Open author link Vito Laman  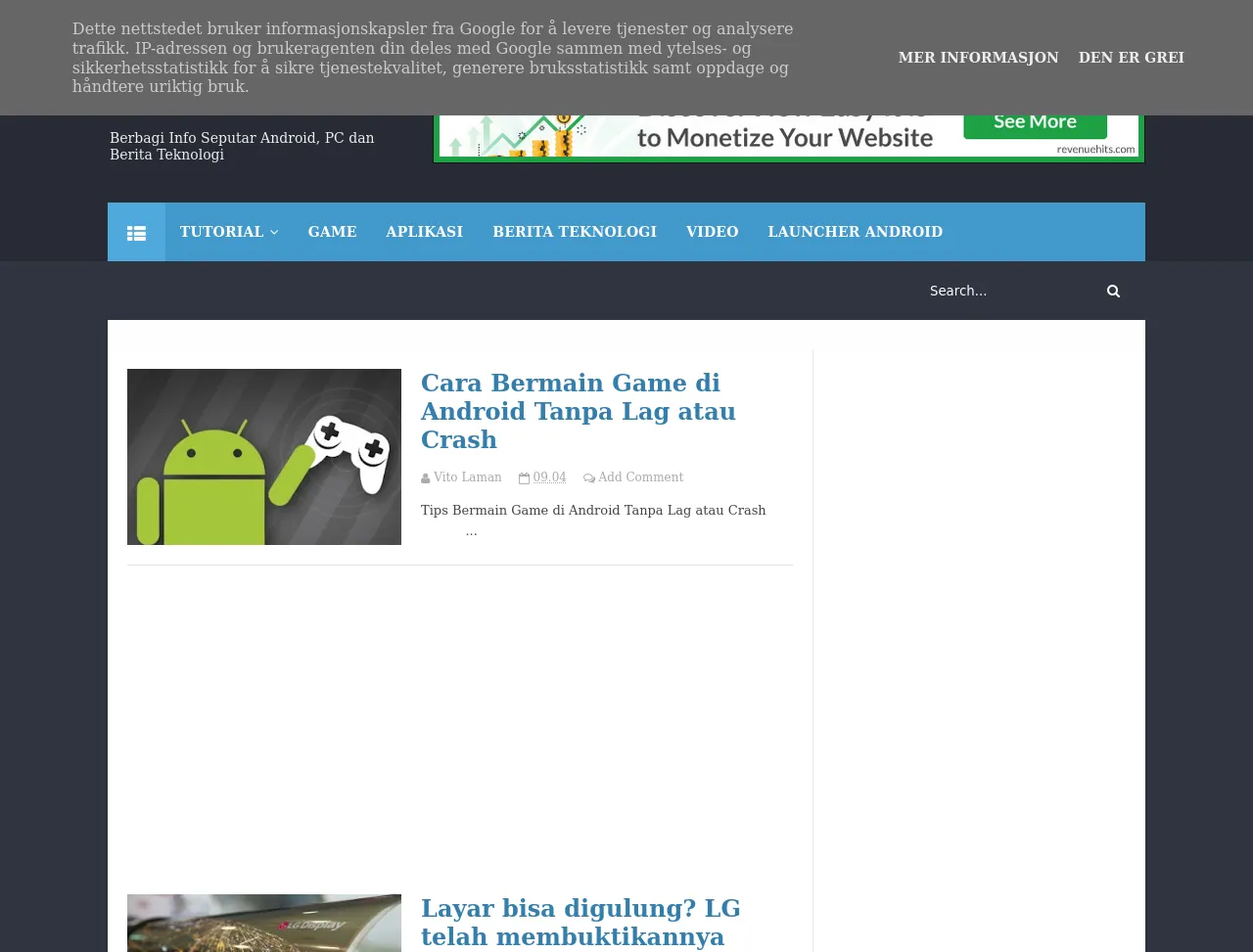pyautogui.click(x=468, y=477)
